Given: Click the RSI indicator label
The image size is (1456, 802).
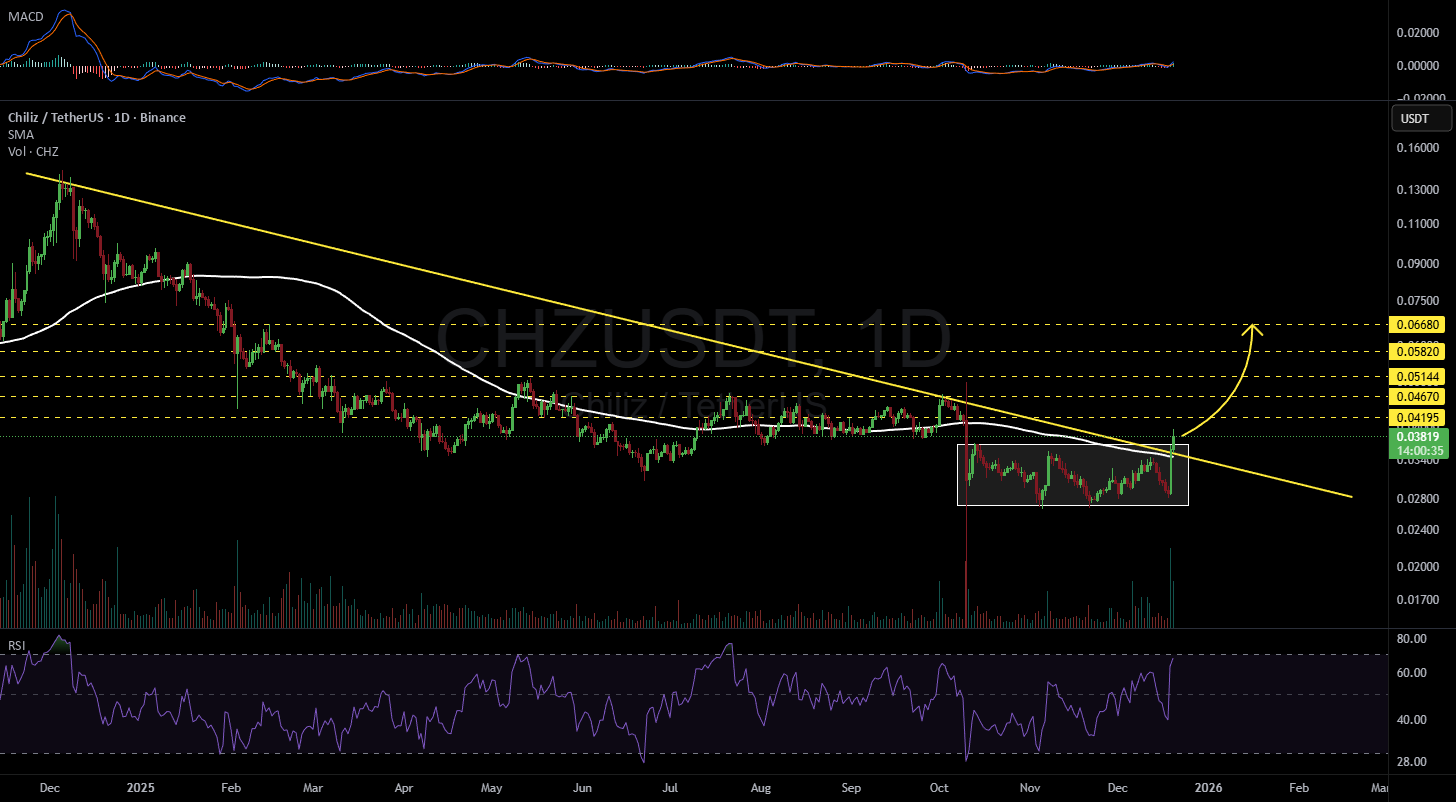Looking at the screenshot, I should [x=15, y=645].
